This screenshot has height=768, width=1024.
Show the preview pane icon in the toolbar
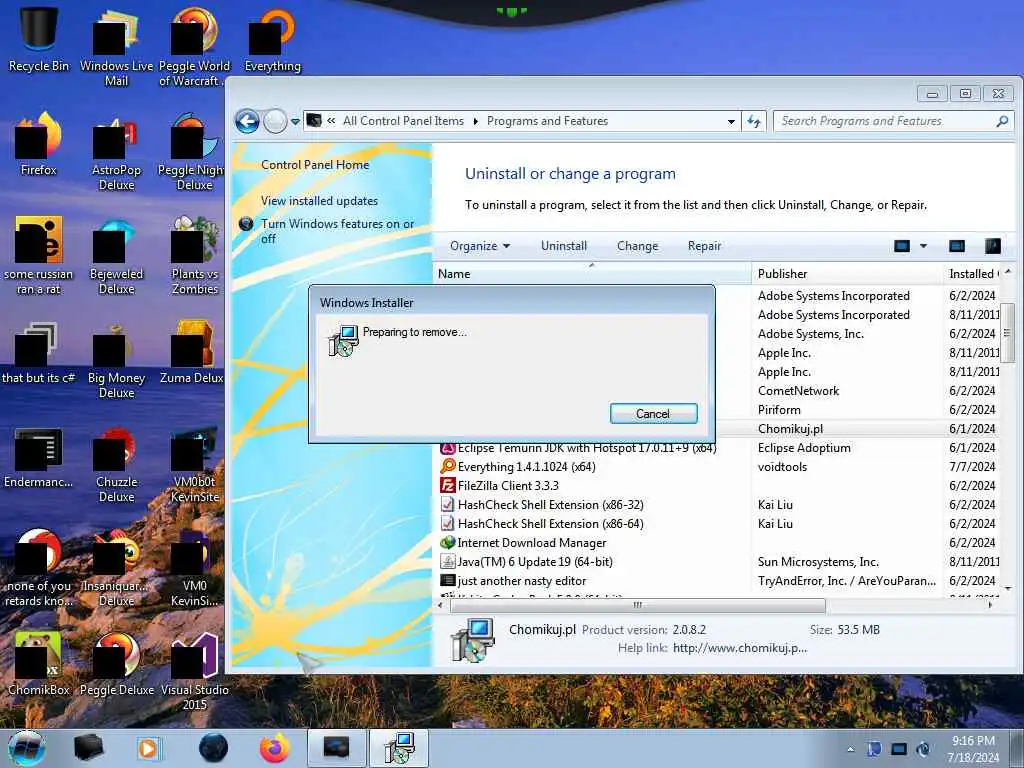point(957,246)
